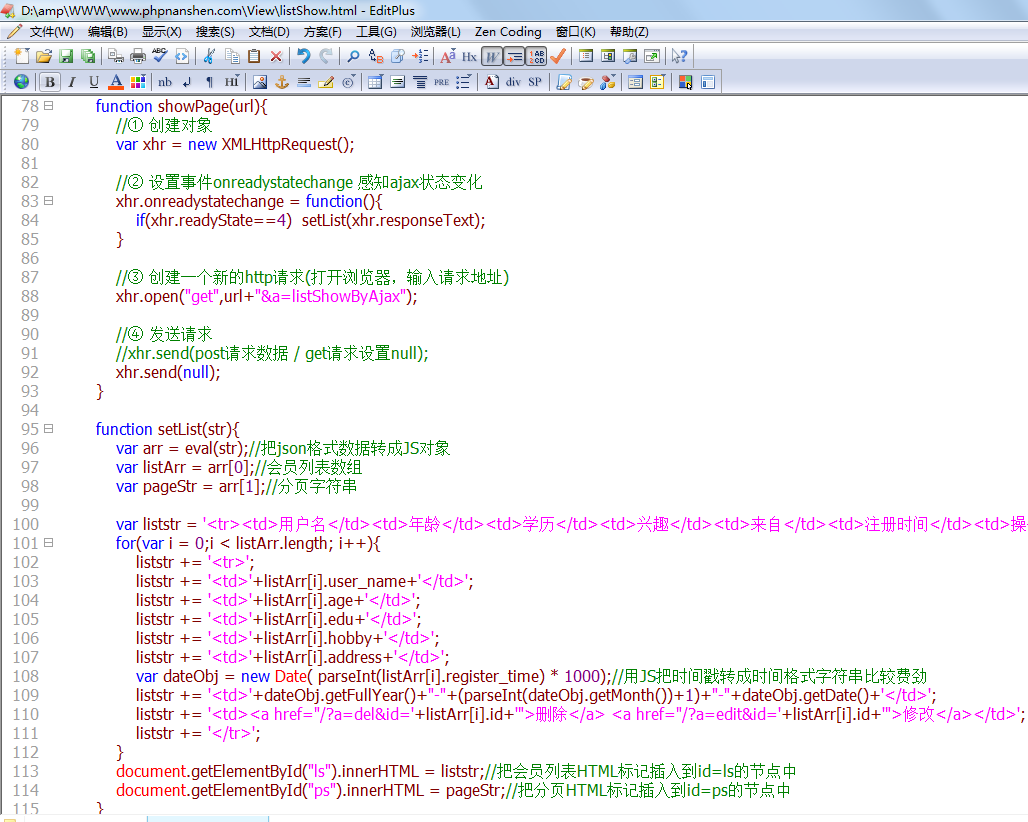The image size is (1028, 822).
Task: Open 编辑(B) menu
Action: tap(108, 32)
